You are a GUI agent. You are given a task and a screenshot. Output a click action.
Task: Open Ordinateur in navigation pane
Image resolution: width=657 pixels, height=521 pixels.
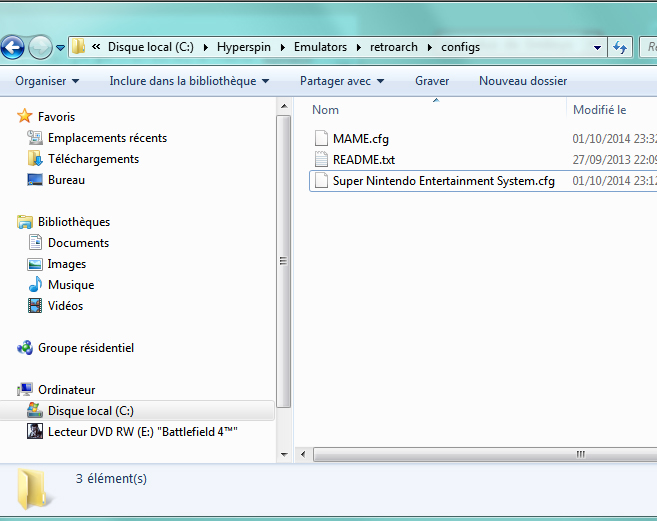point(67,390)
